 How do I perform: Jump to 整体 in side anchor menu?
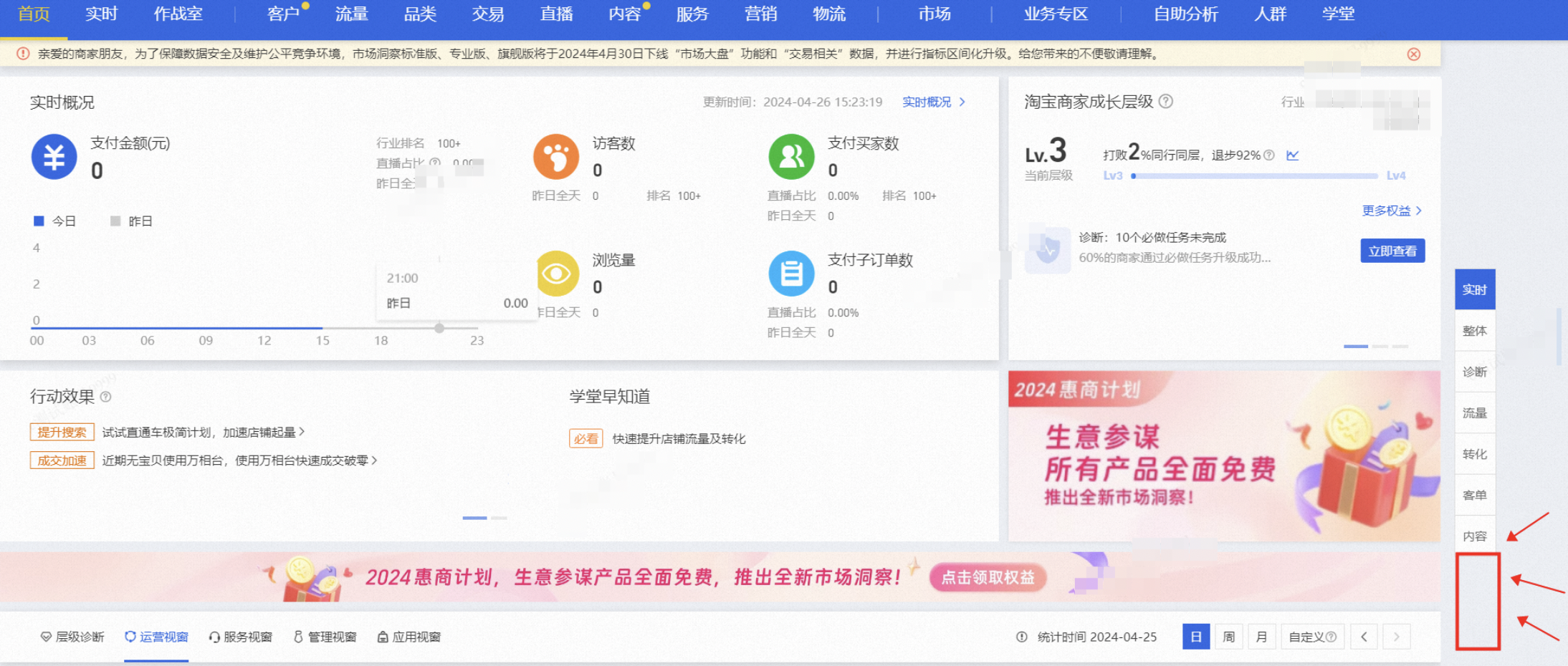[1475, 331]
